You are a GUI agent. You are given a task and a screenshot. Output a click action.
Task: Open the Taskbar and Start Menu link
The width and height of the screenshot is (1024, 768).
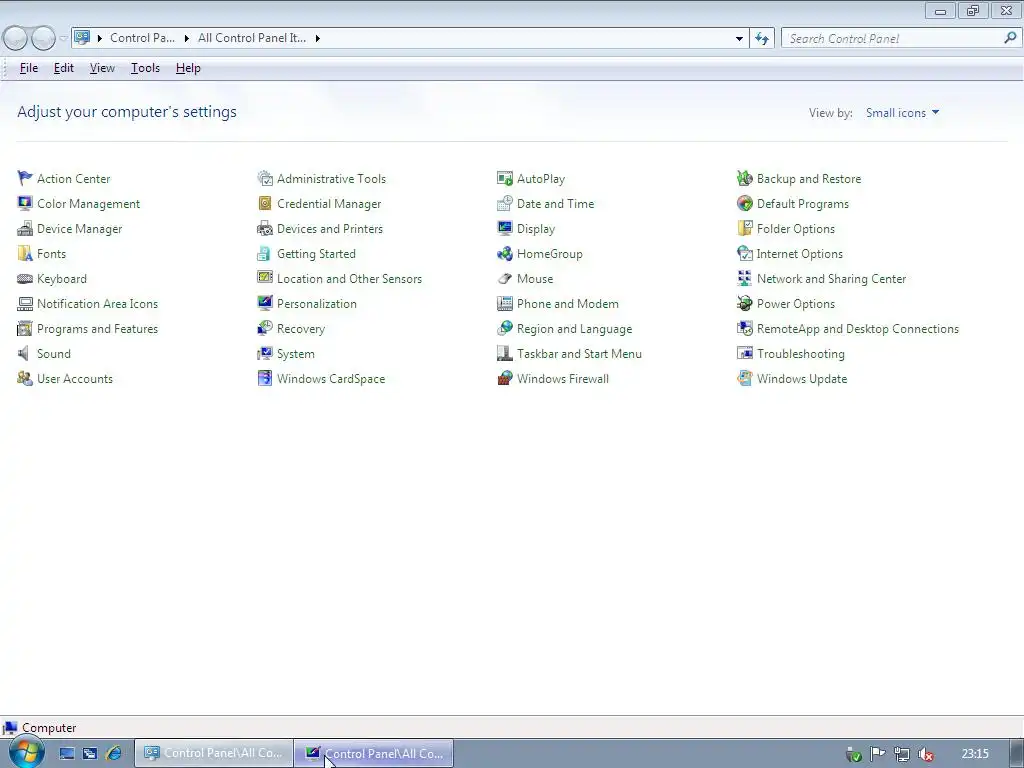579,353
